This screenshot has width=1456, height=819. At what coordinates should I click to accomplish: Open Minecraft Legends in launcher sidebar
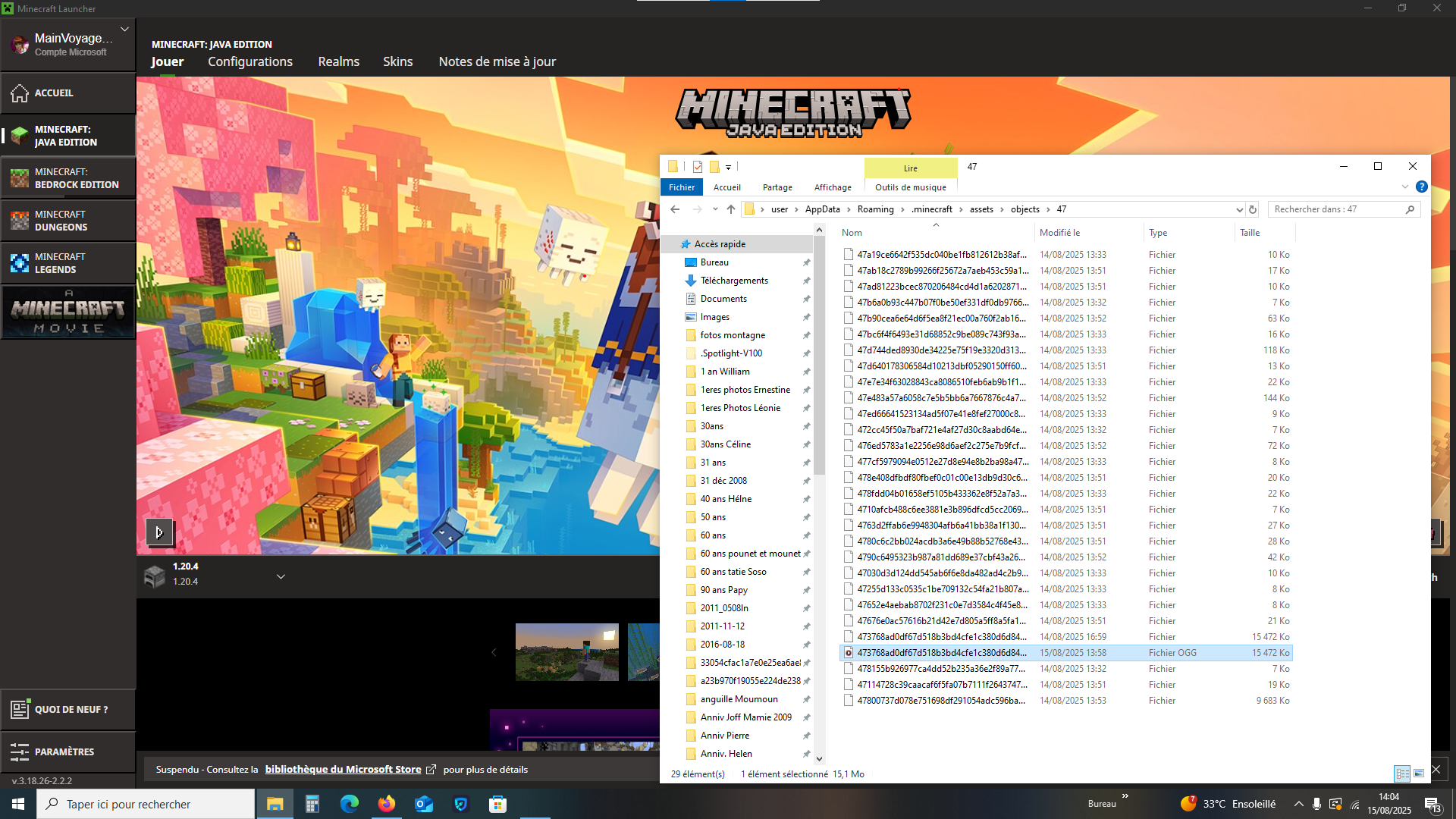[x=68, y=263]
